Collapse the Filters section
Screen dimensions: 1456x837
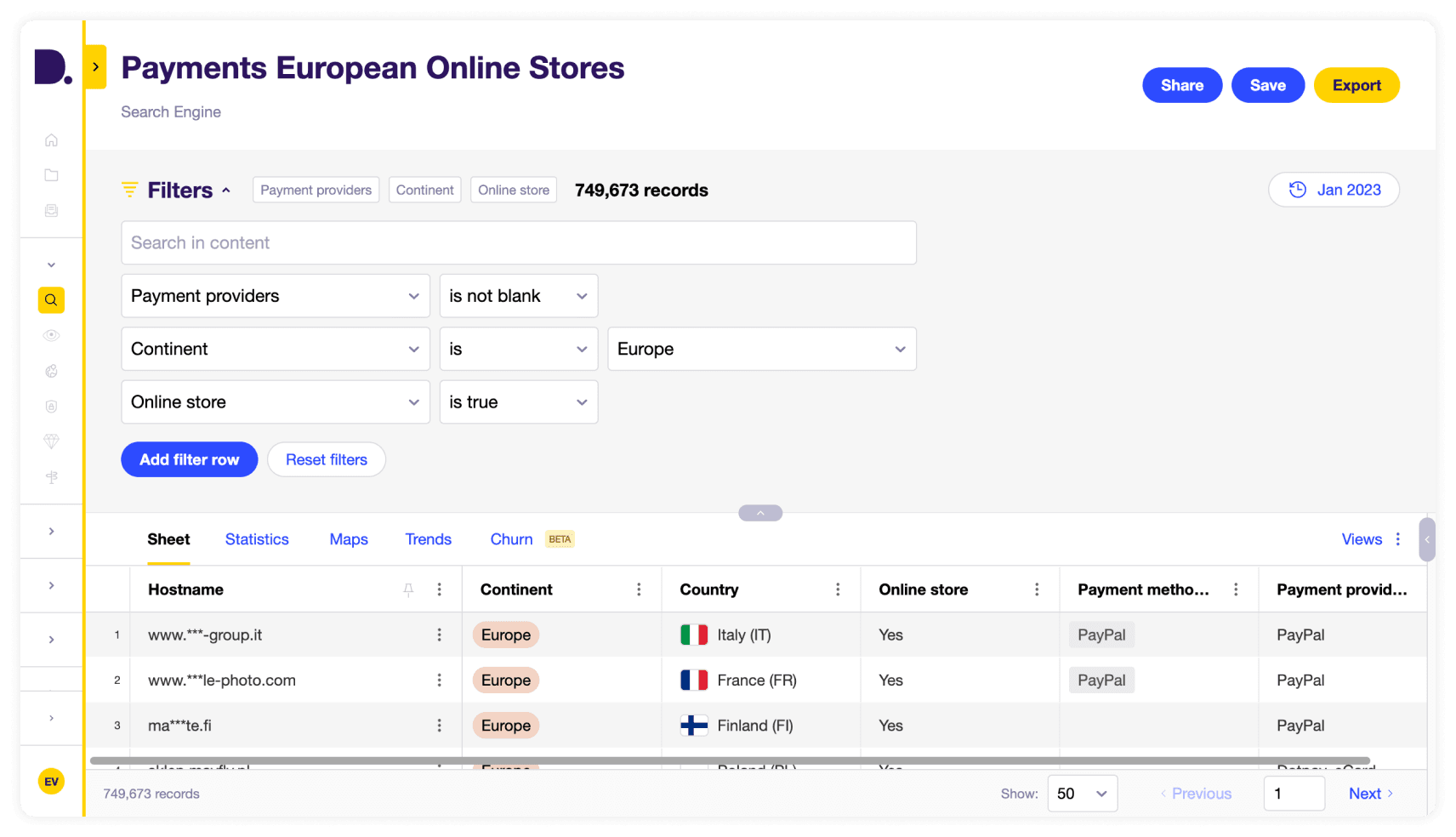[x=226, y=190]
